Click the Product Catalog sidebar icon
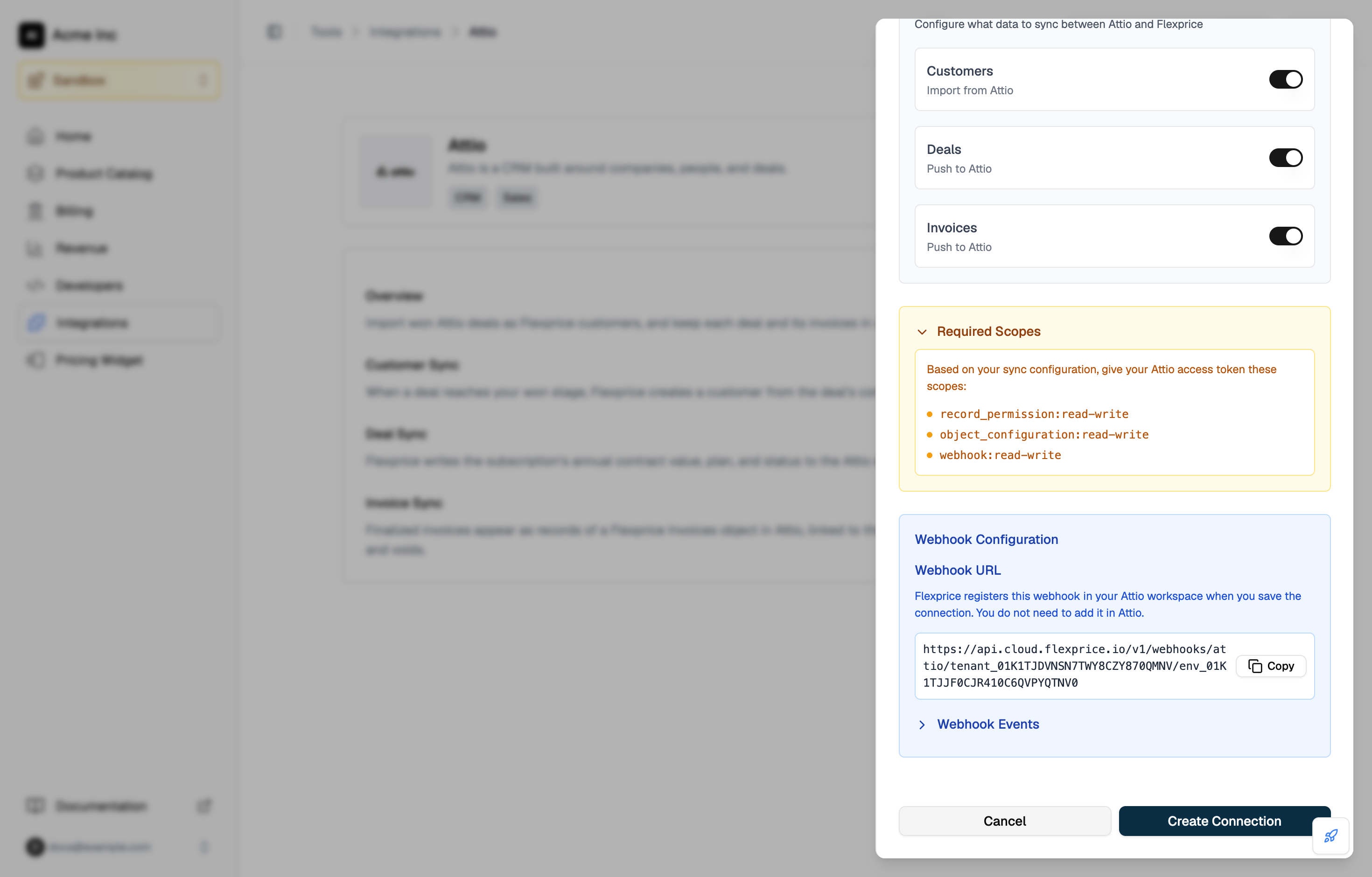The height and width of the screenshot is (877, 1372). (x=35, y=174)
